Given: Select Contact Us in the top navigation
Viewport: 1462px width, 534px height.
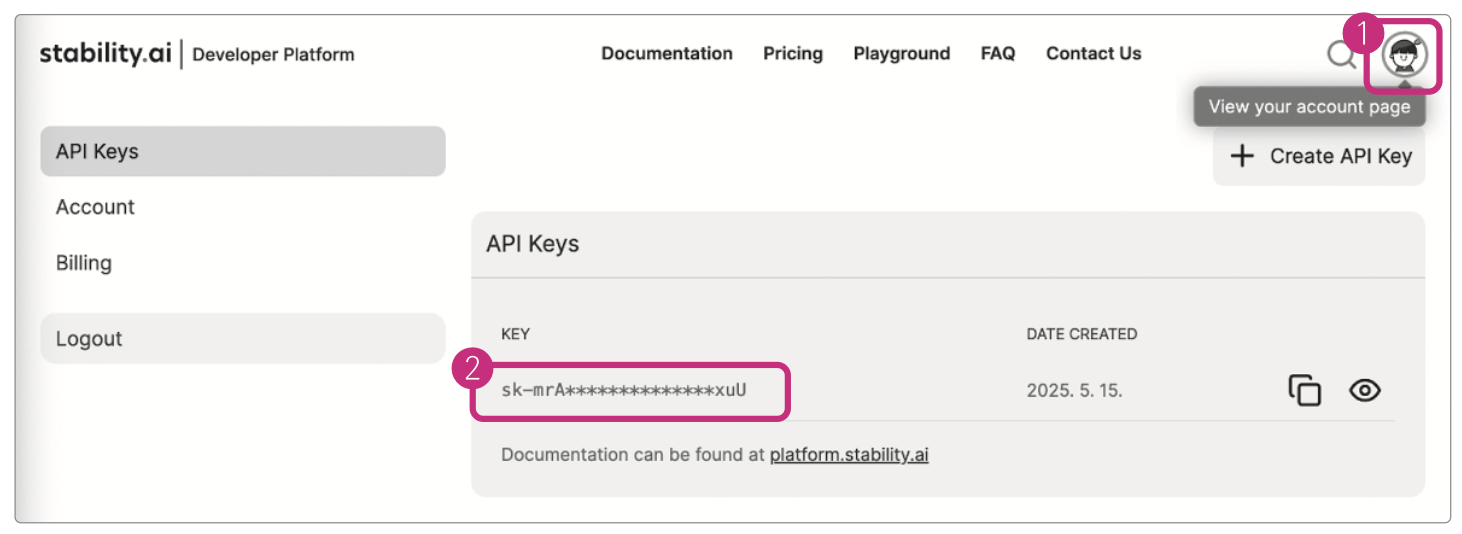Looking at the screenshot, I should point(1093,54).
